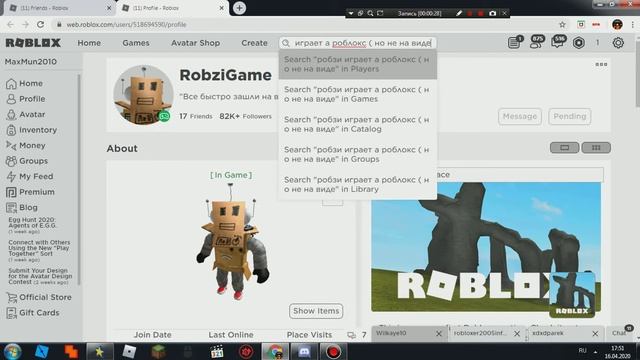Open Money in the sidebar
Viewport: 640px width, 360px height.
pyautogui.click(x=26, y=145)
